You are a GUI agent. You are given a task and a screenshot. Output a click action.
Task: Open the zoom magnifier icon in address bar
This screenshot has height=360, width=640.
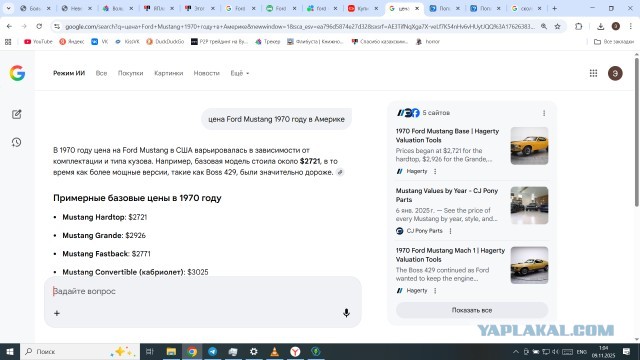tap(544, 27)
